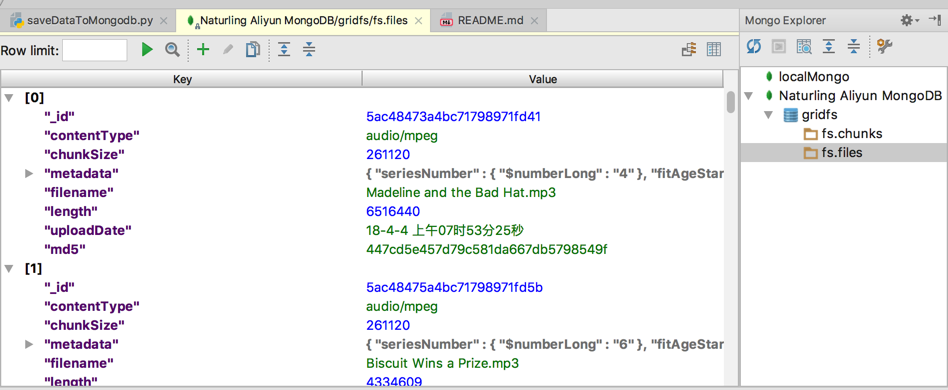Click the copy document icon
Image resolution: width=948 pixels, height=390 pixels.
[x=253, y=50]
